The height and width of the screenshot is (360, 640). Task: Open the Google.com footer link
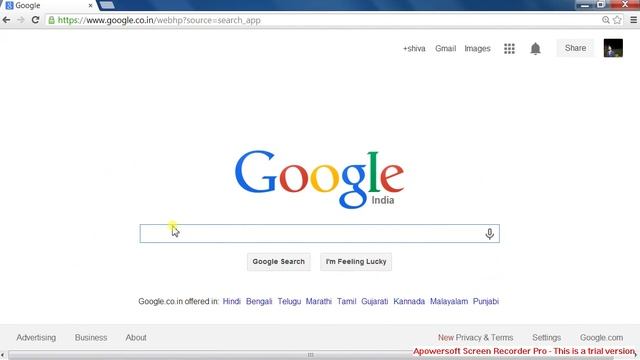pyautogui.click(x=601, y=338)
